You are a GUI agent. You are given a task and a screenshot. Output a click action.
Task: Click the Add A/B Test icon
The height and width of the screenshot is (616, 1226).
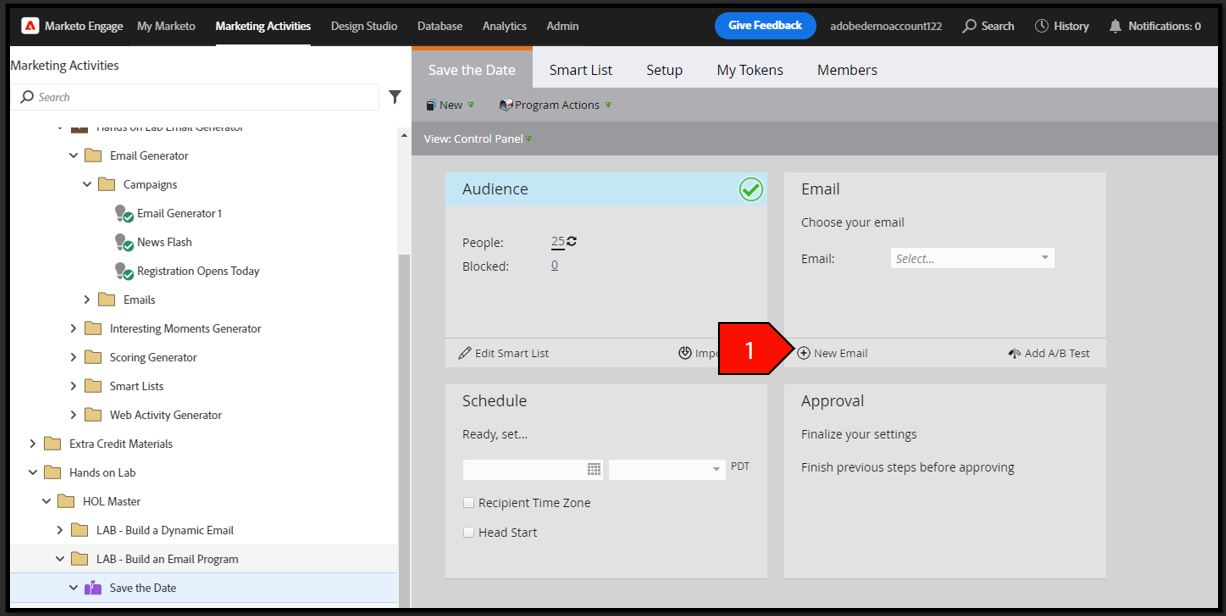(x=1014, y=353)
